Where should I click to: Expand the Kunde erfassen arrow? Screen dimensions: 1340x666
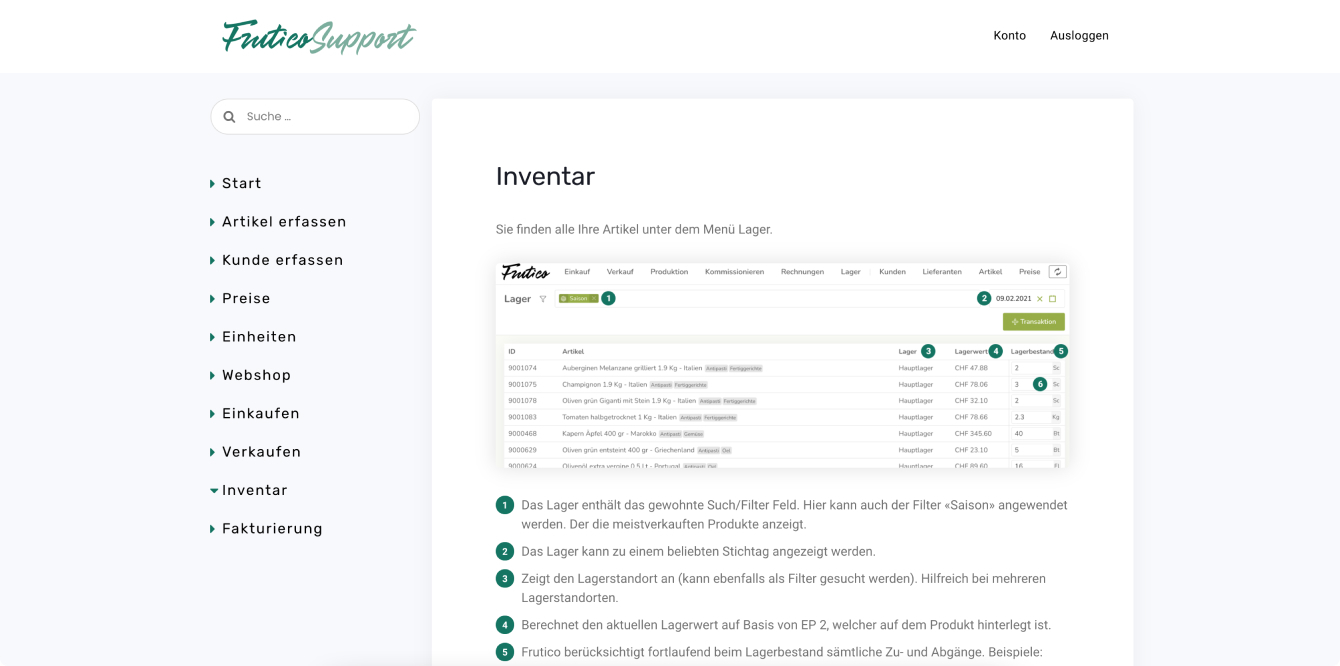(x=213, y=261)
